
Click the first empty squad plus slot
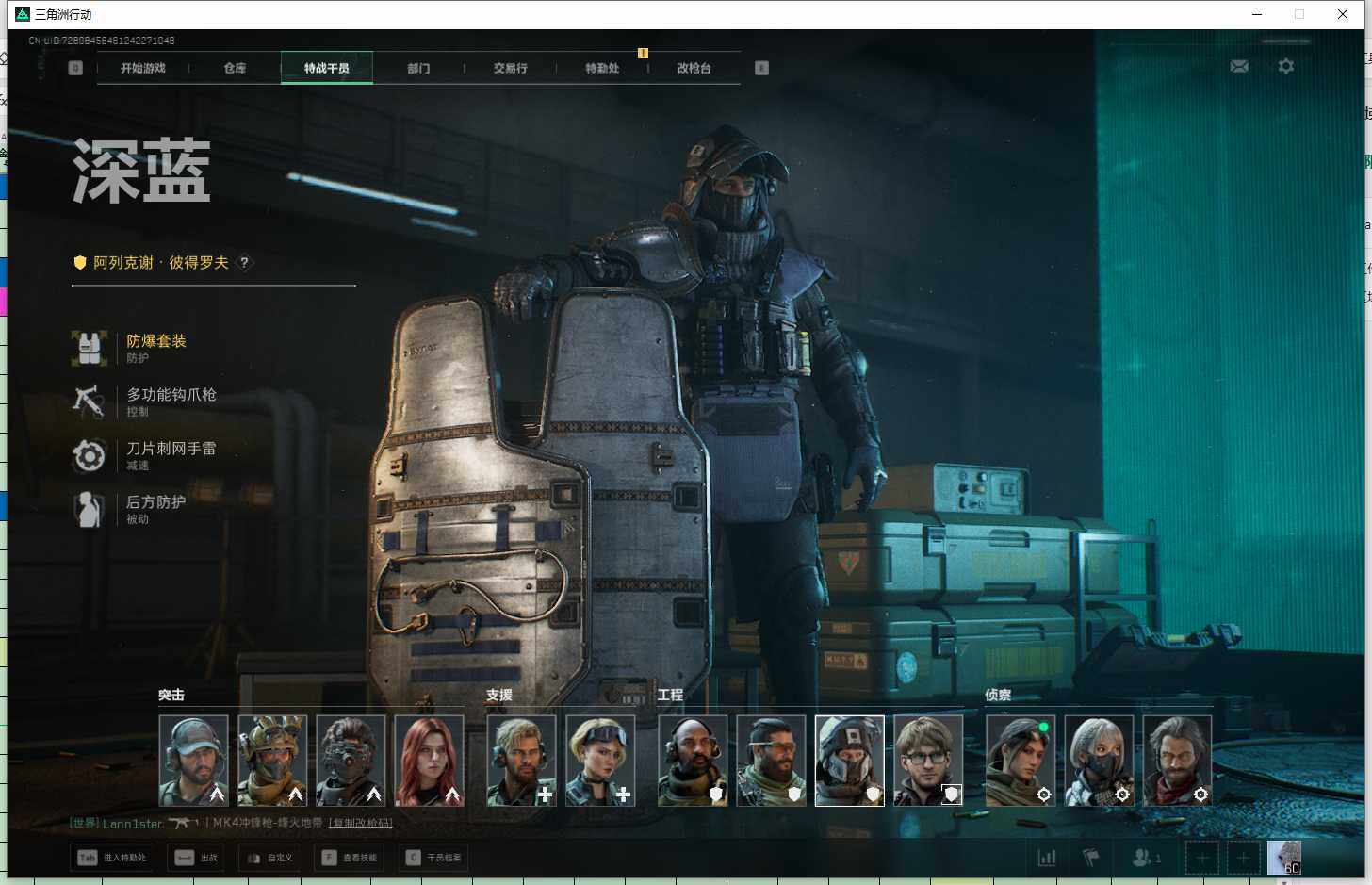tap(1202, 858)
